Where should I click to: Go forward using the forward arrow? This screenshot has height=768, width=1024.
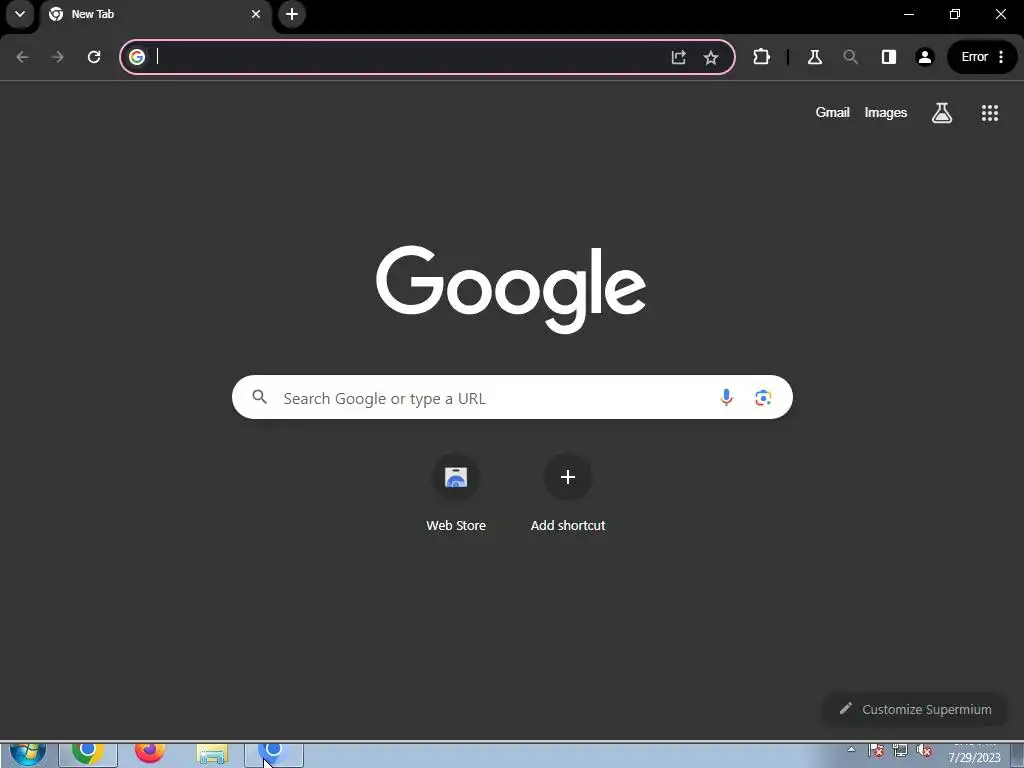57,57
